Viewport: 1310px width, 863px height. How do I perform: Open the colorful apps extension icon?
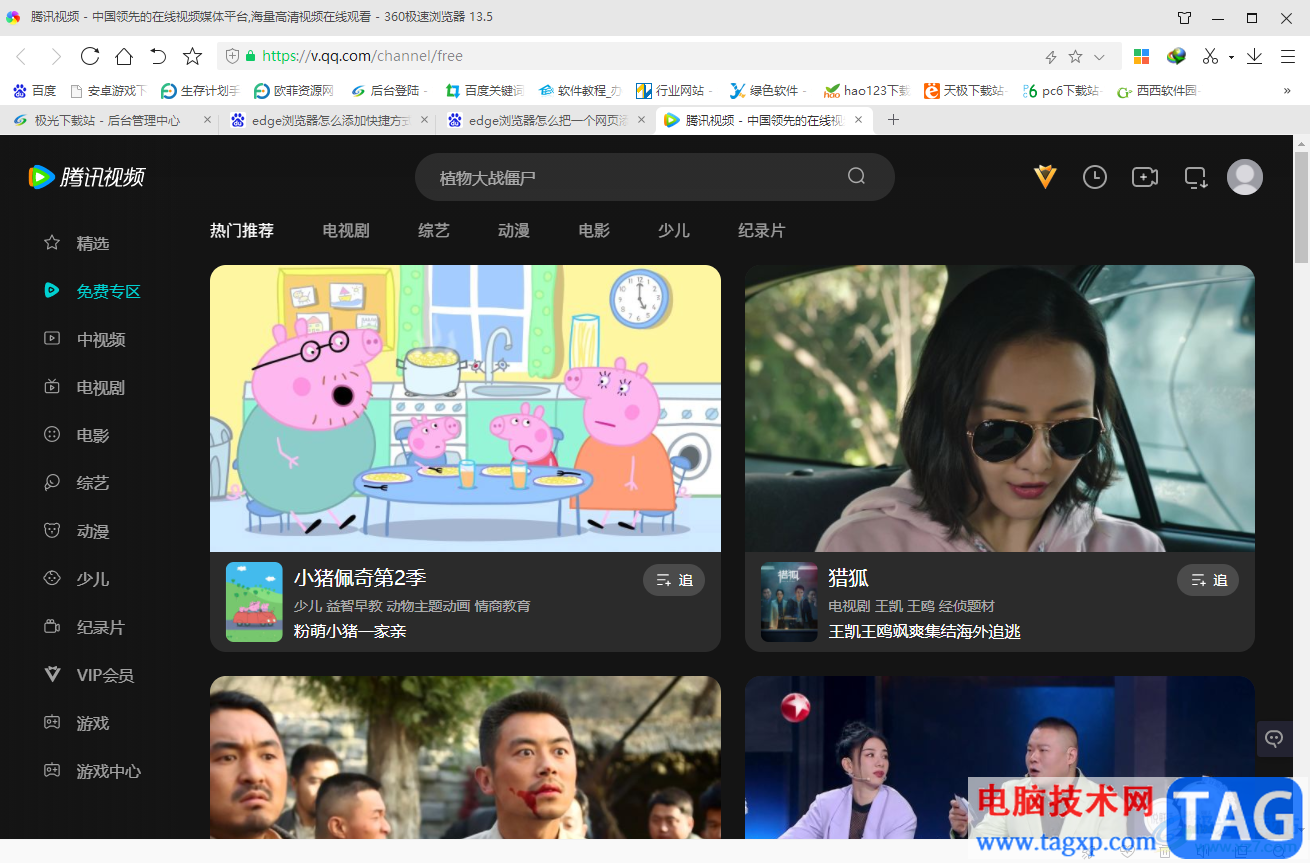coord(1141,56)
